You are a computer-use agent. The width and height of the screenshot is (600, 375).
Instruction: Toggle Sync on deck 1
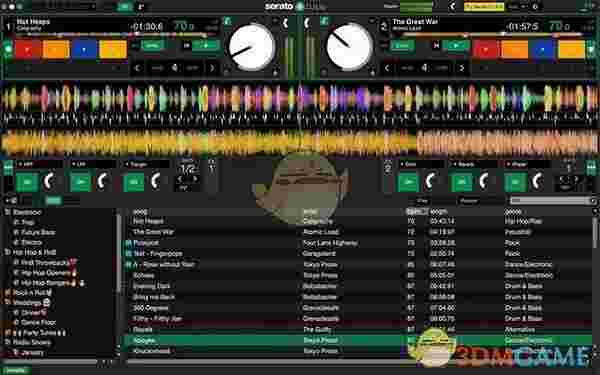tap(152, 46)
